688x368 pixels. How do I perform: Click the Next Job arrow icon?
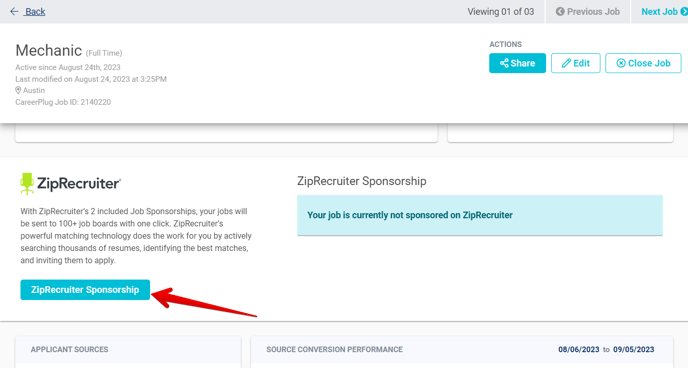point(684,11)
